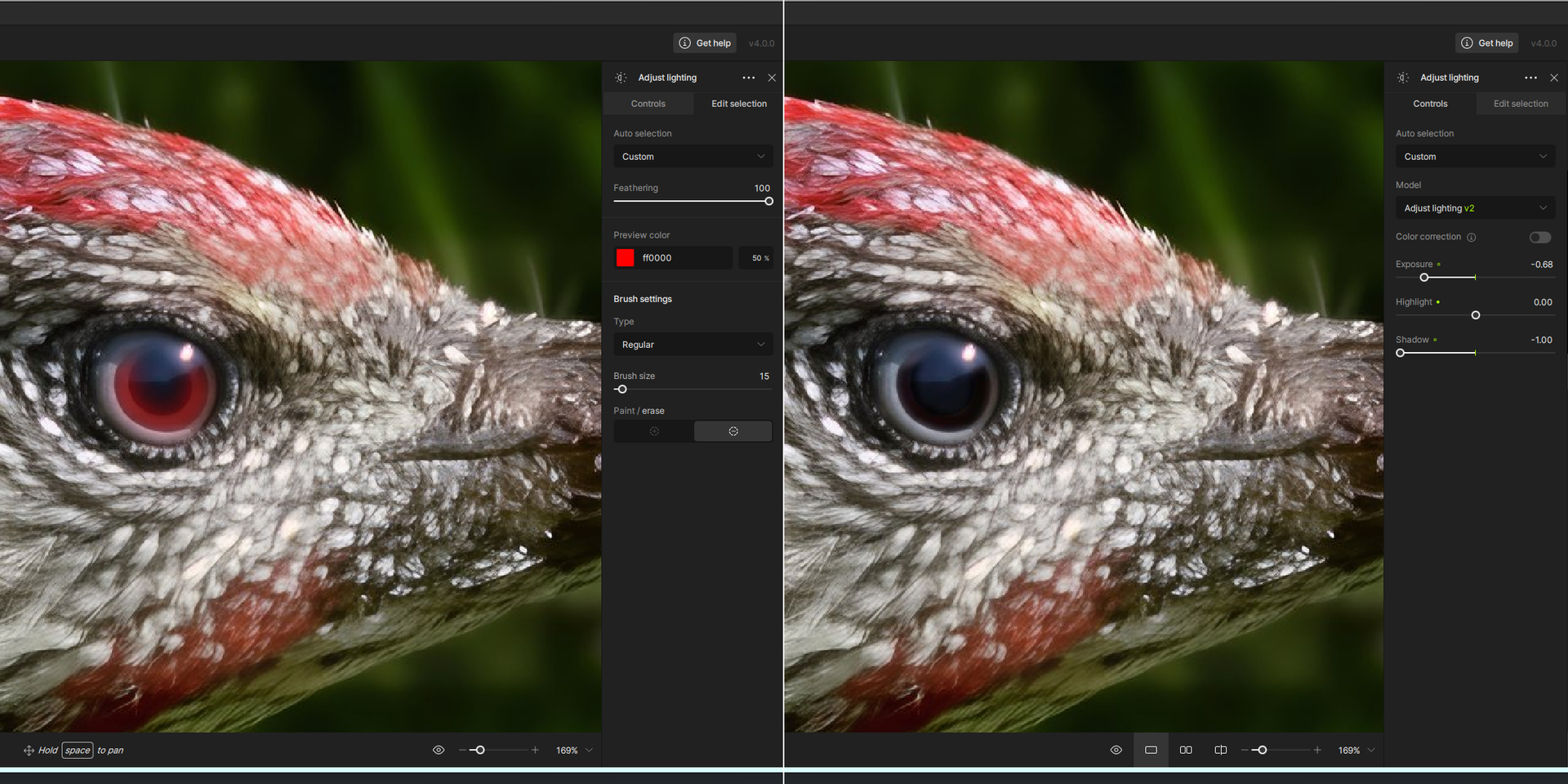Click the Color correction info icon
Viewport: 1568px width, 784px height.
click(1472, 238)
